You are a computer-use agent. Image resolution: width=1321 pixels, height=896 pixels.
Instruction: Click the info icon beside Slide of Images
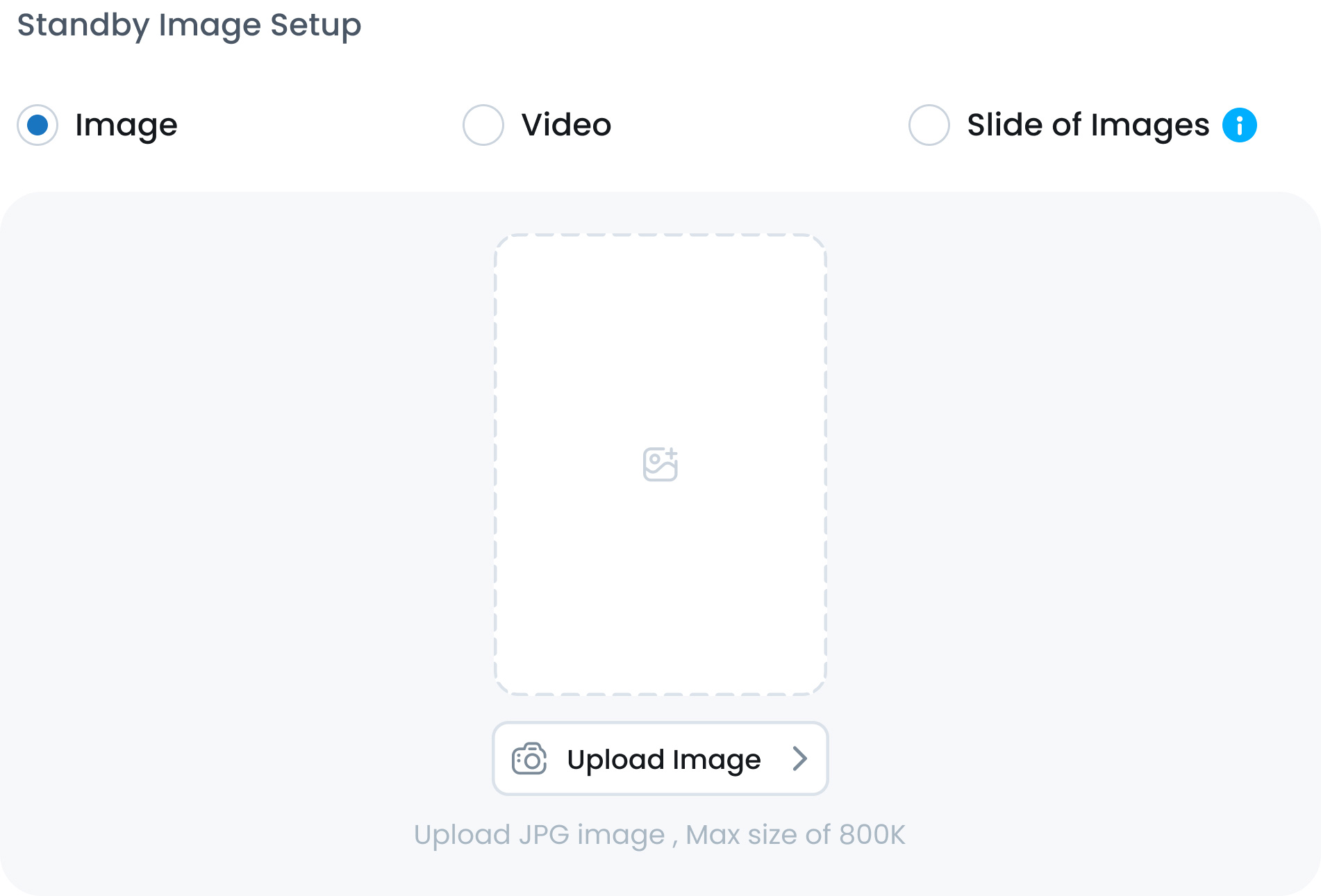(x=1239, y=125)
